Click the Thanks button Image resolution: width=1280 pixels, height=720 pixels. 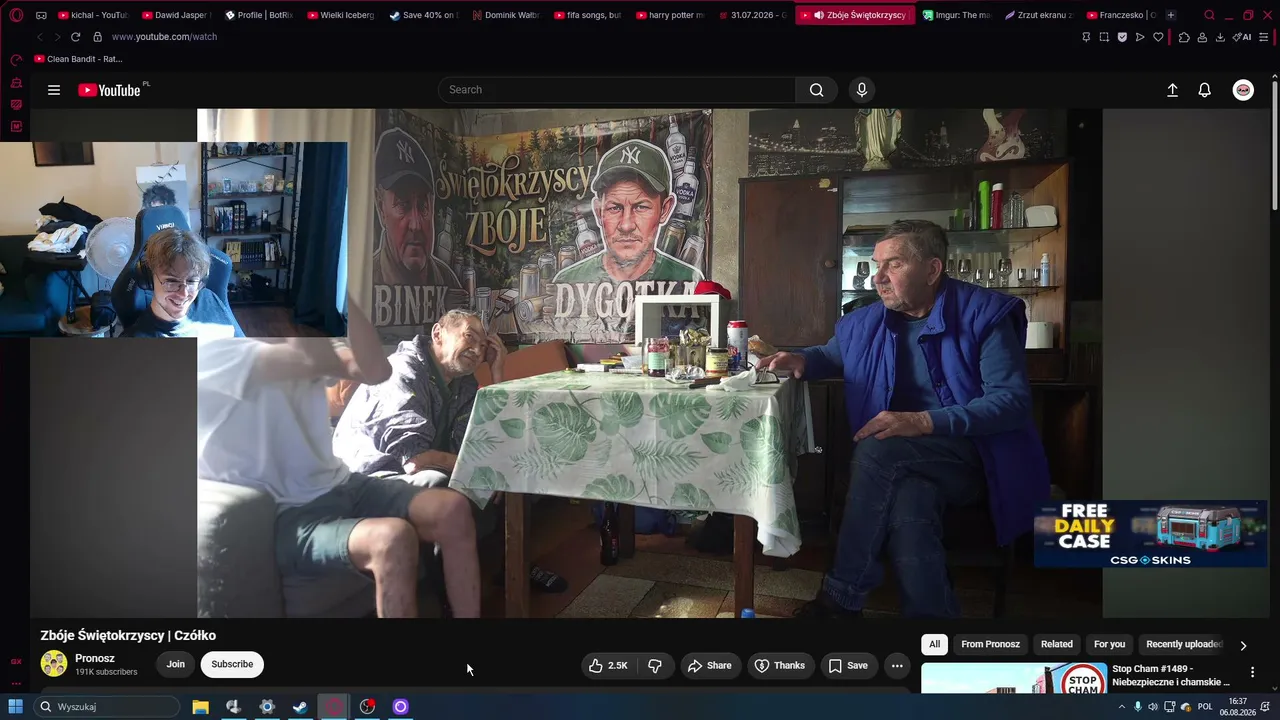779,665
